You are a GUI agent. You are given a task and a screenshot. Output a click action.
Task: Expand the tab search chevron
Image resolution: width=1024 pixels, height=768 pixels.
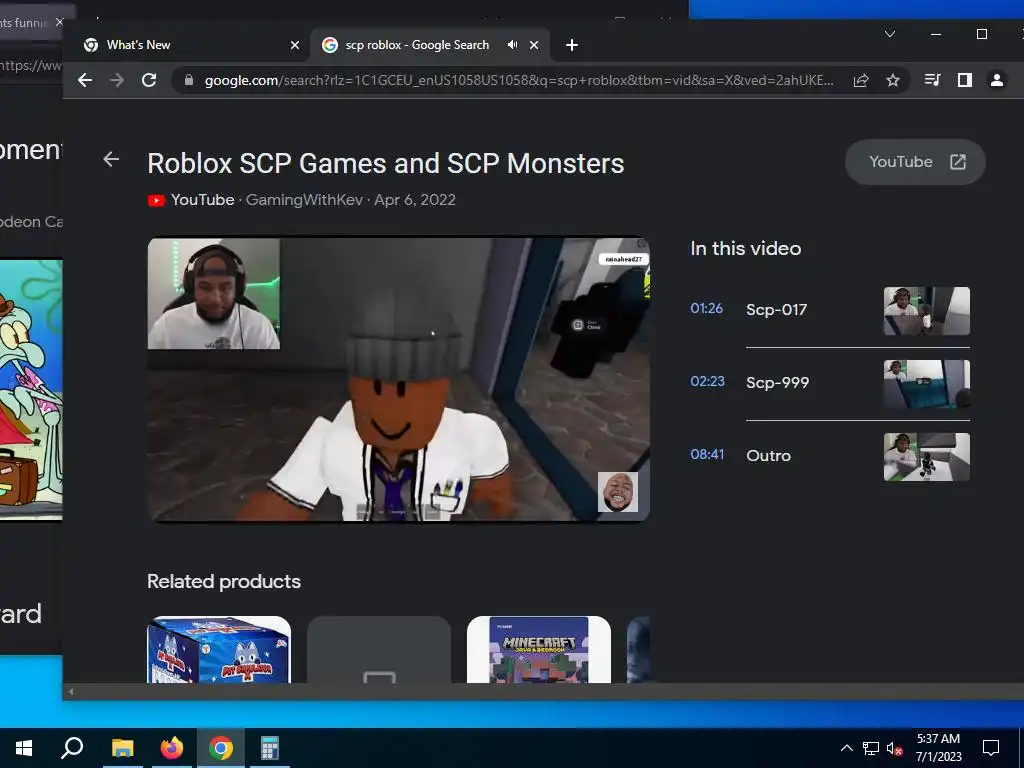click(x=889, y=34)
